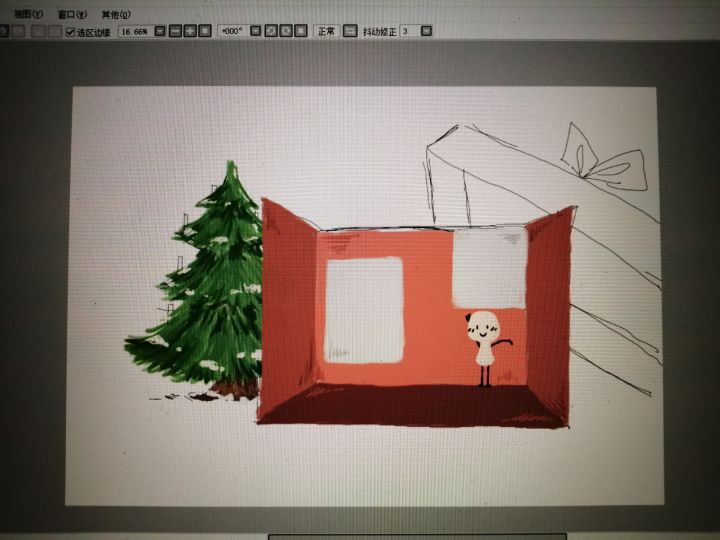
Task: Click the 正常 mode button
Action: 326,31
